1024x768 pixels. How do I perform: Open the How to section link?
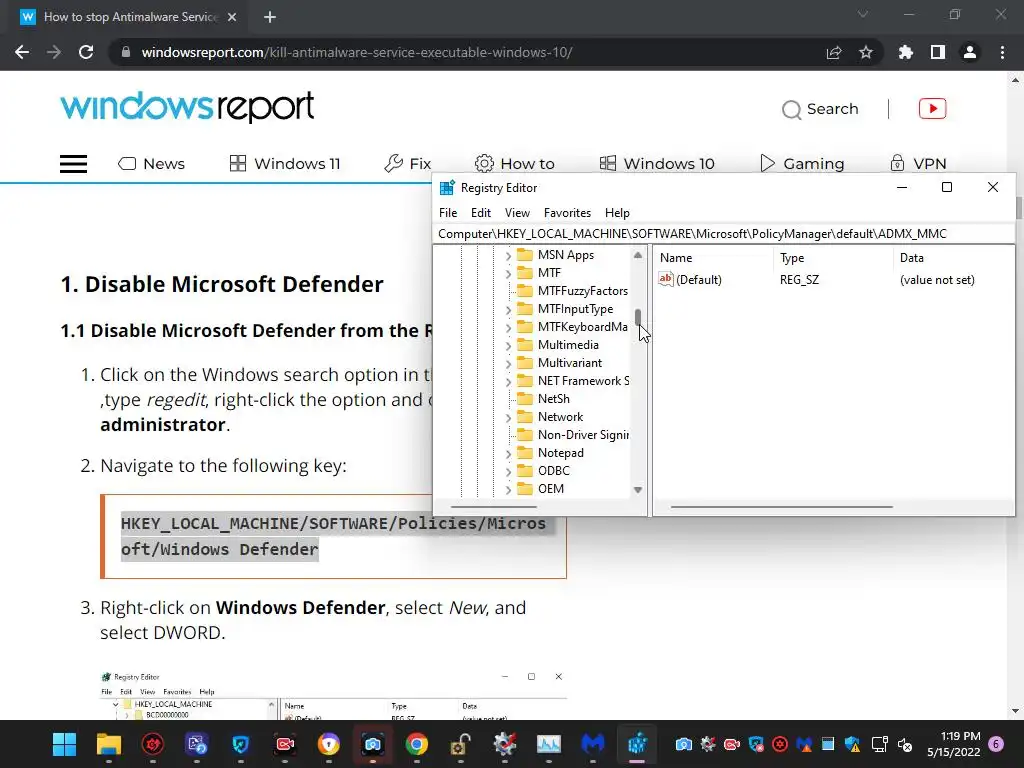(x=515, y=163)
